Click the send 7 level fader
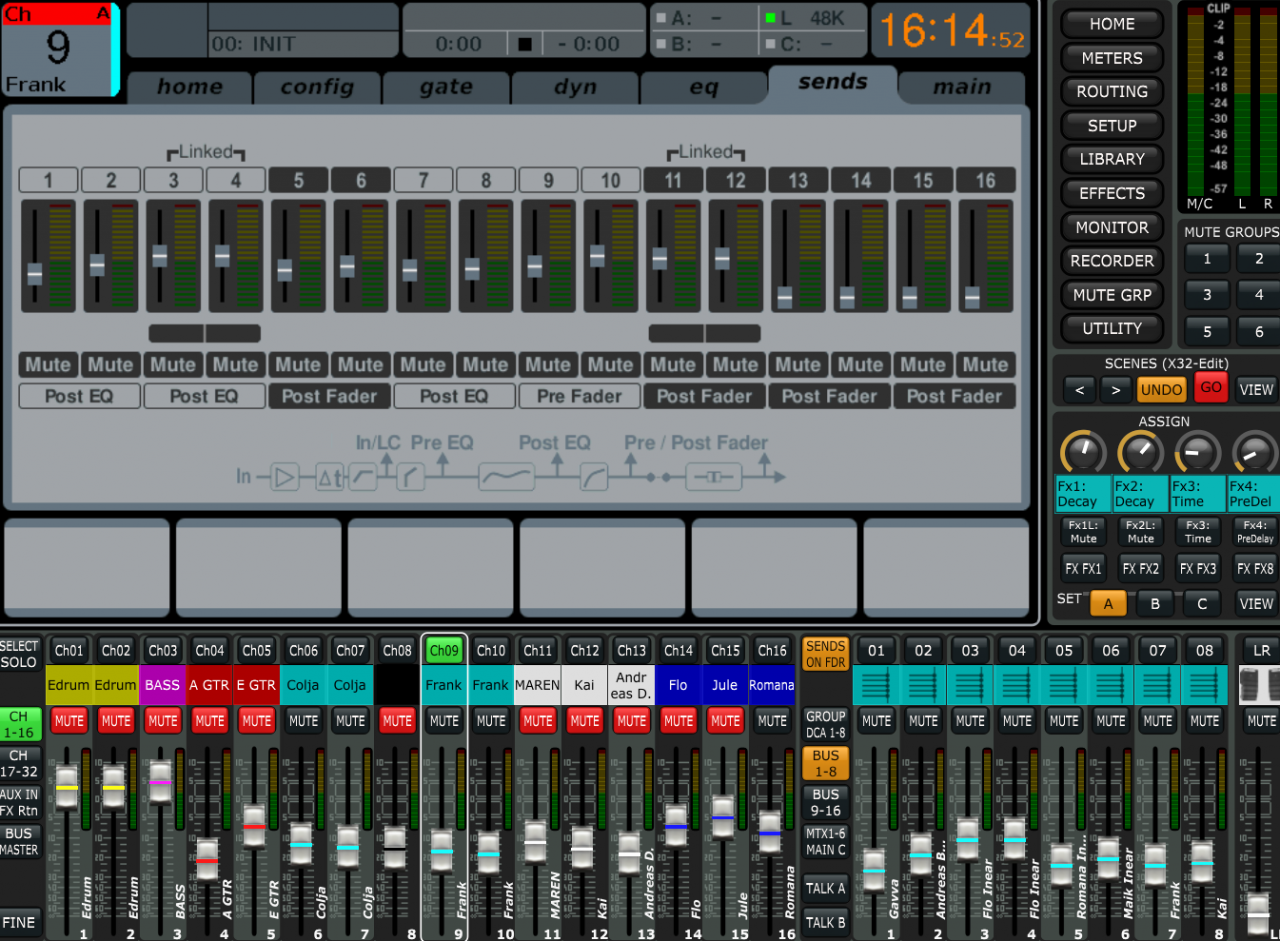The image size is (1280, 941). coord(410,270)
